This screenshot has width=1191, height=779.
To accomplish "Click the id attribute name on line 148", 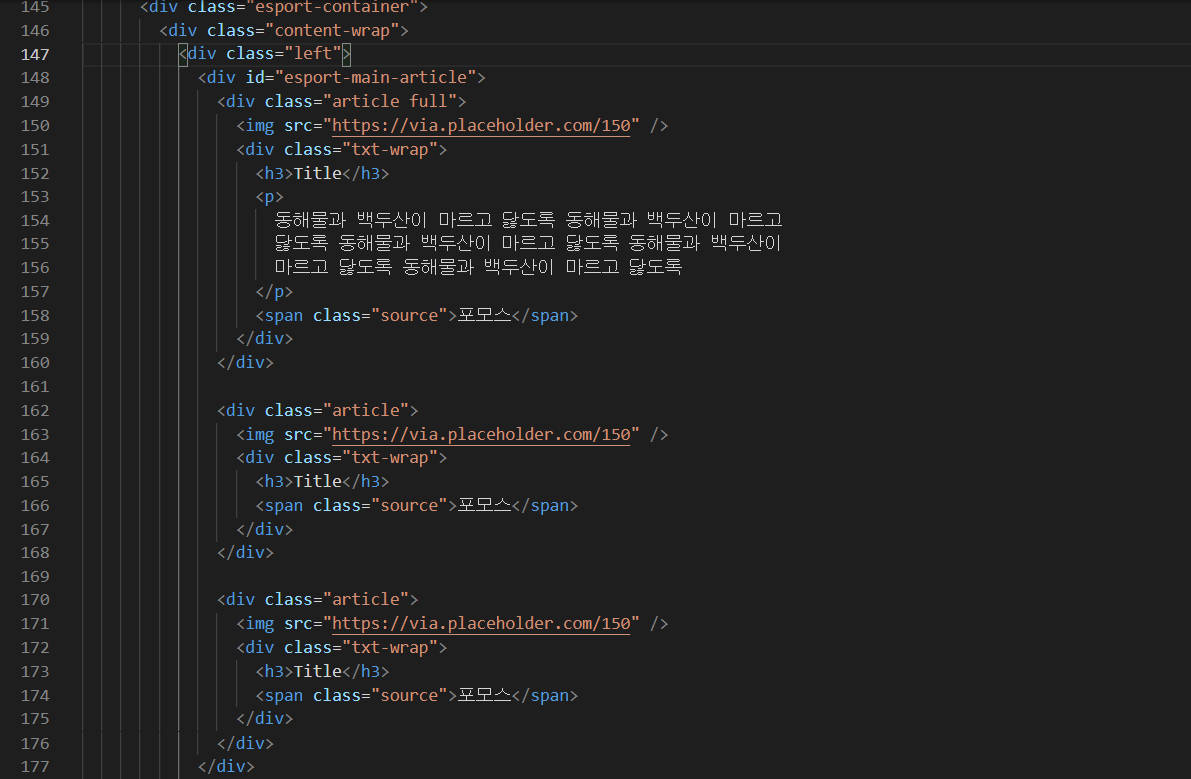I will (254, 77).
